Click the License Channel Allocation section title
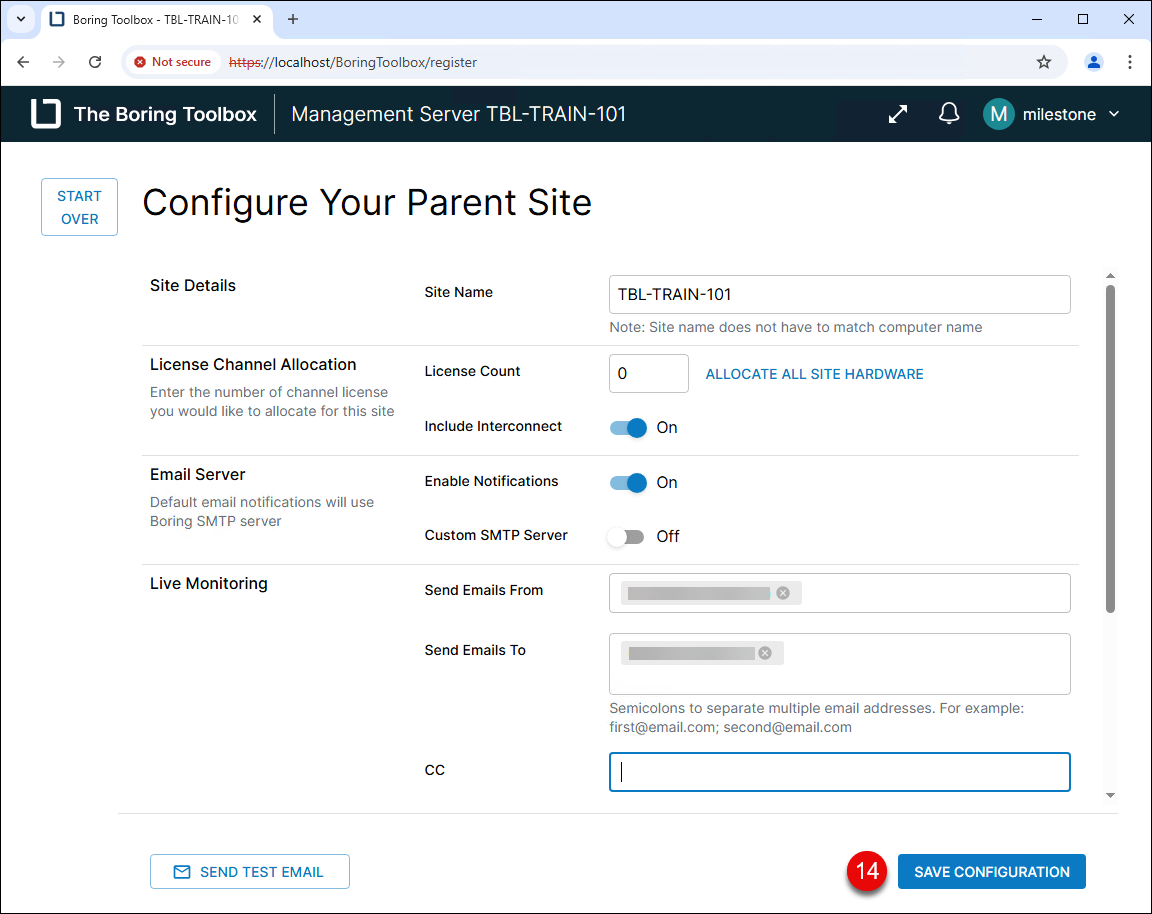The image size is (1152, 914). click(x=253, y=364)
